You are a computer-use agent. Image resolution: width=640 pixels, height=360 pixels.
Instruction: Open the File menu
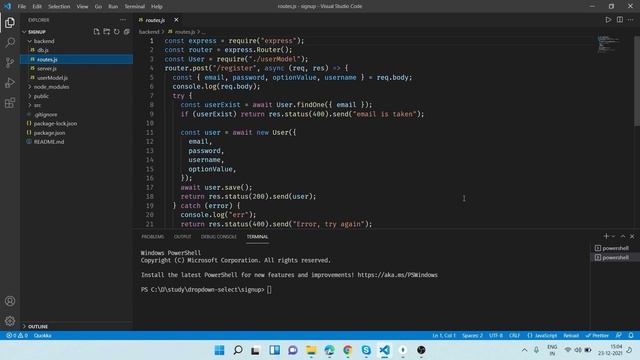(22, 7)
